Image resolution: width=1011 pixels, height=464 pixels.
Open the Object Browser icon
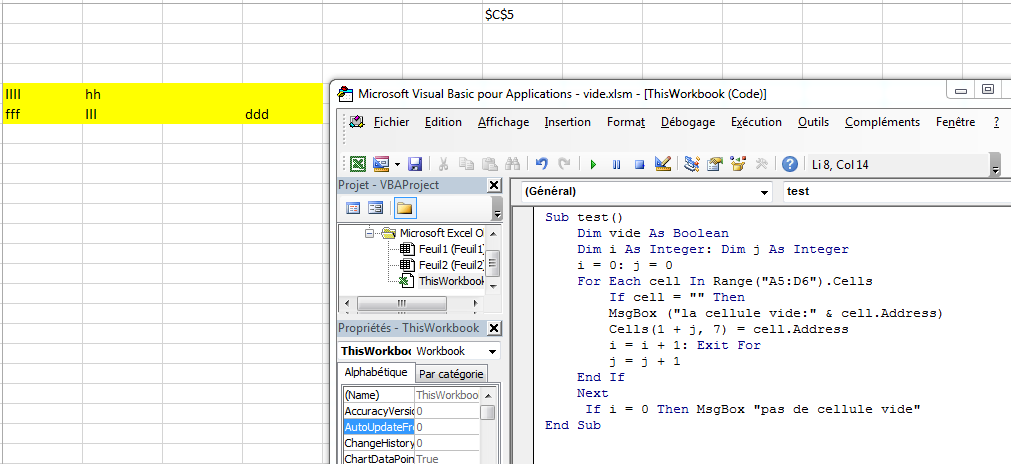738,164
